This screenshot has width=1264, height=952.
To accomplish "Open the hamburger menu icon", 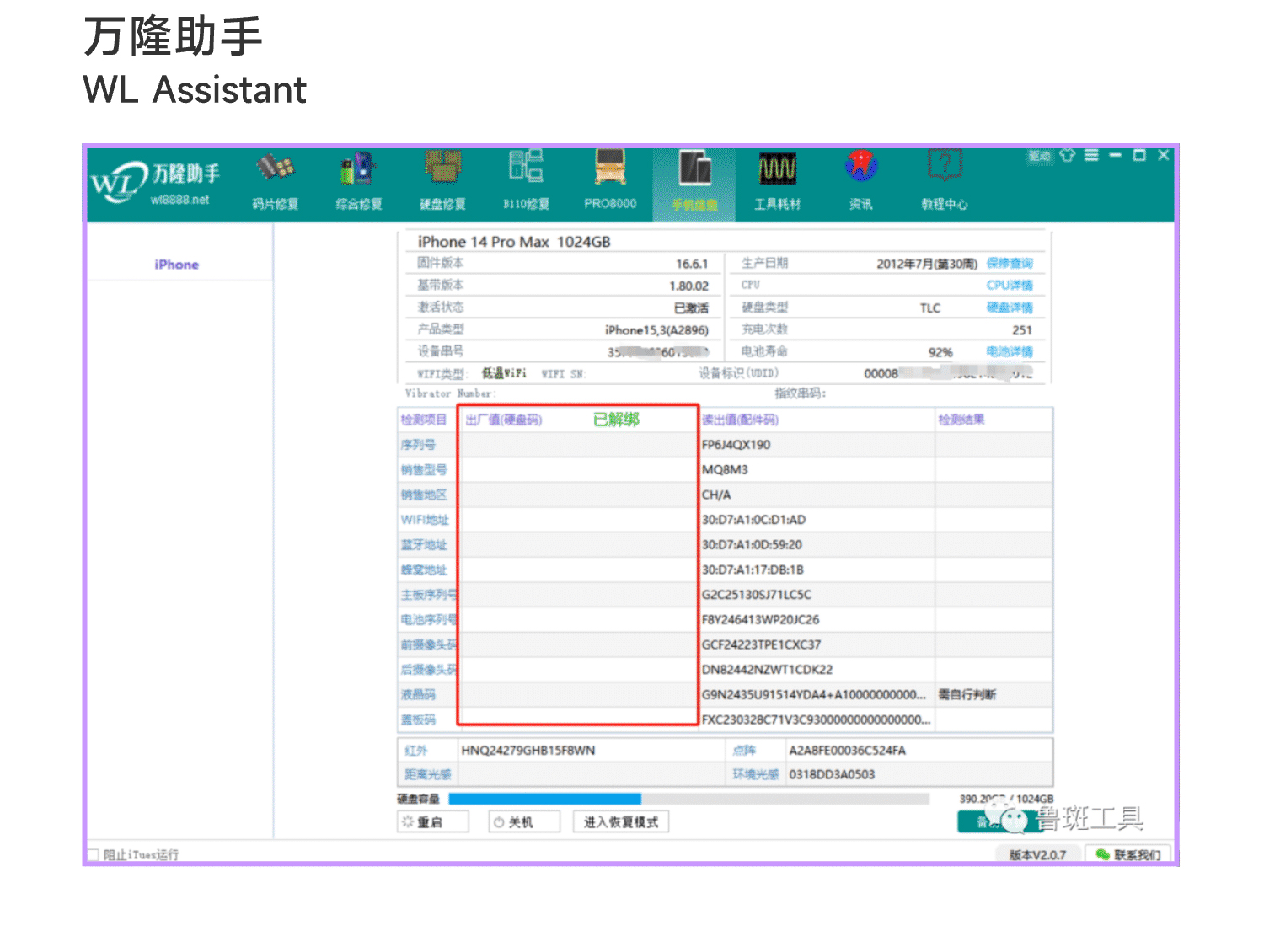I will (1091, 155).
